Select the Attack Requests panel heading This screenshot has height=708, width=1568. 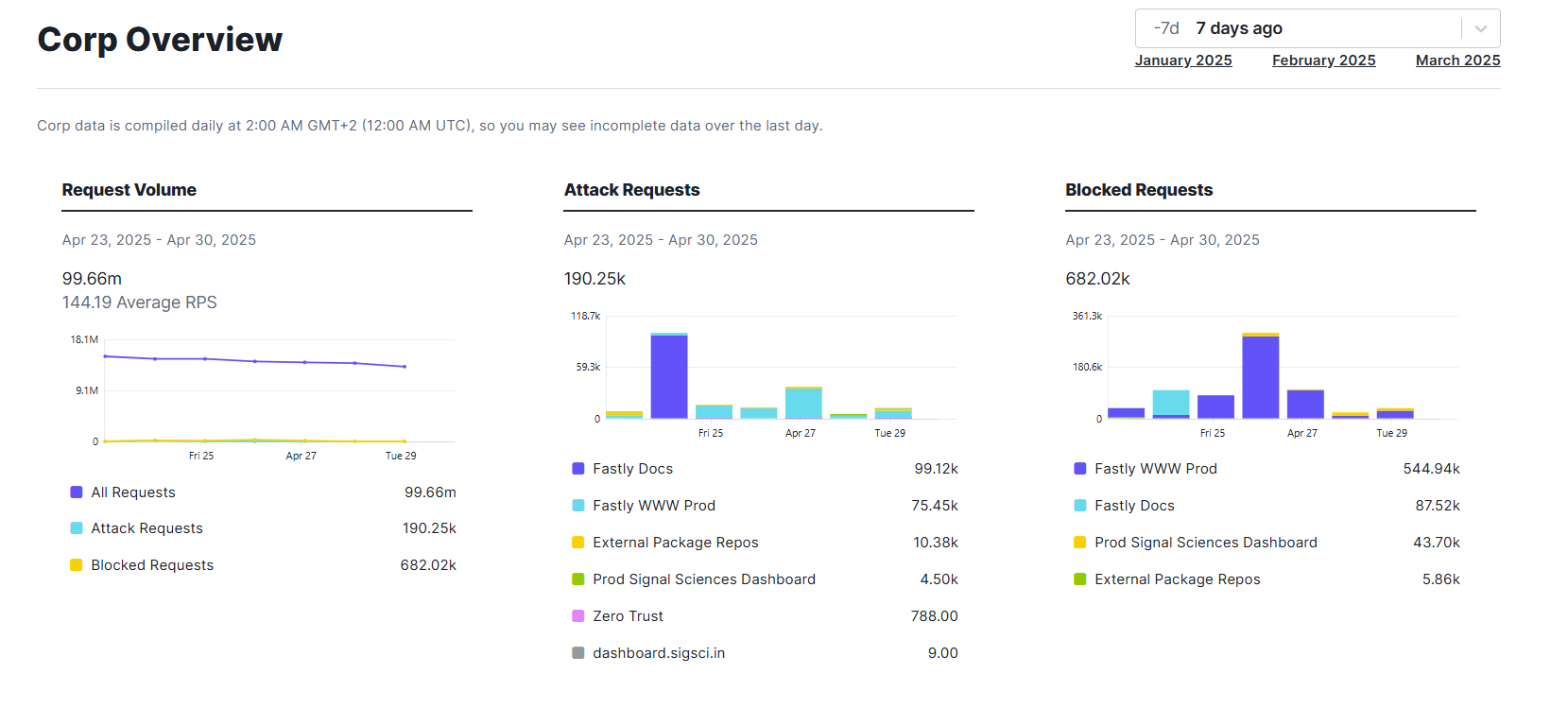tap(632, 190)
